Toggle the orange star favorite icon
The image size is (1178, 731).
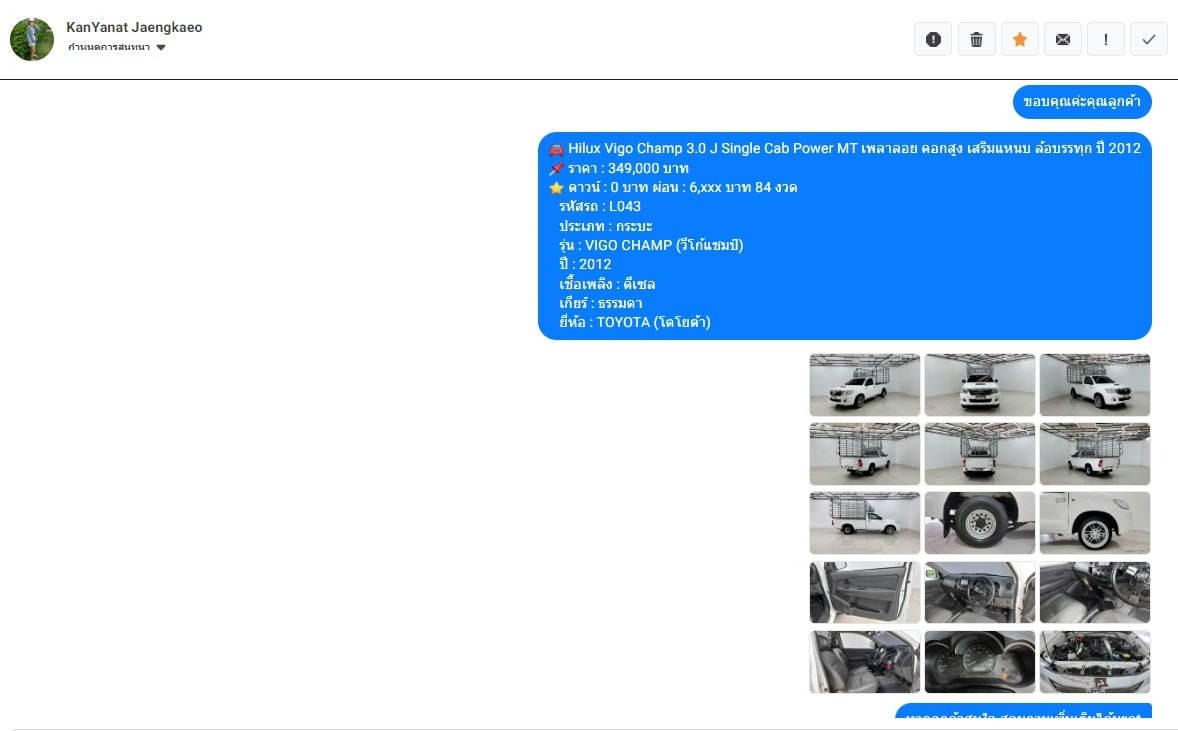click(1019, 39)
